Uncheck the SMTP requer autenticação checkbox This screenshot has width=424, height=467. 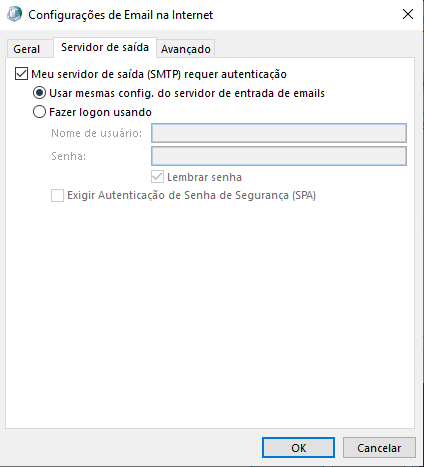click(x=21, y=74)
